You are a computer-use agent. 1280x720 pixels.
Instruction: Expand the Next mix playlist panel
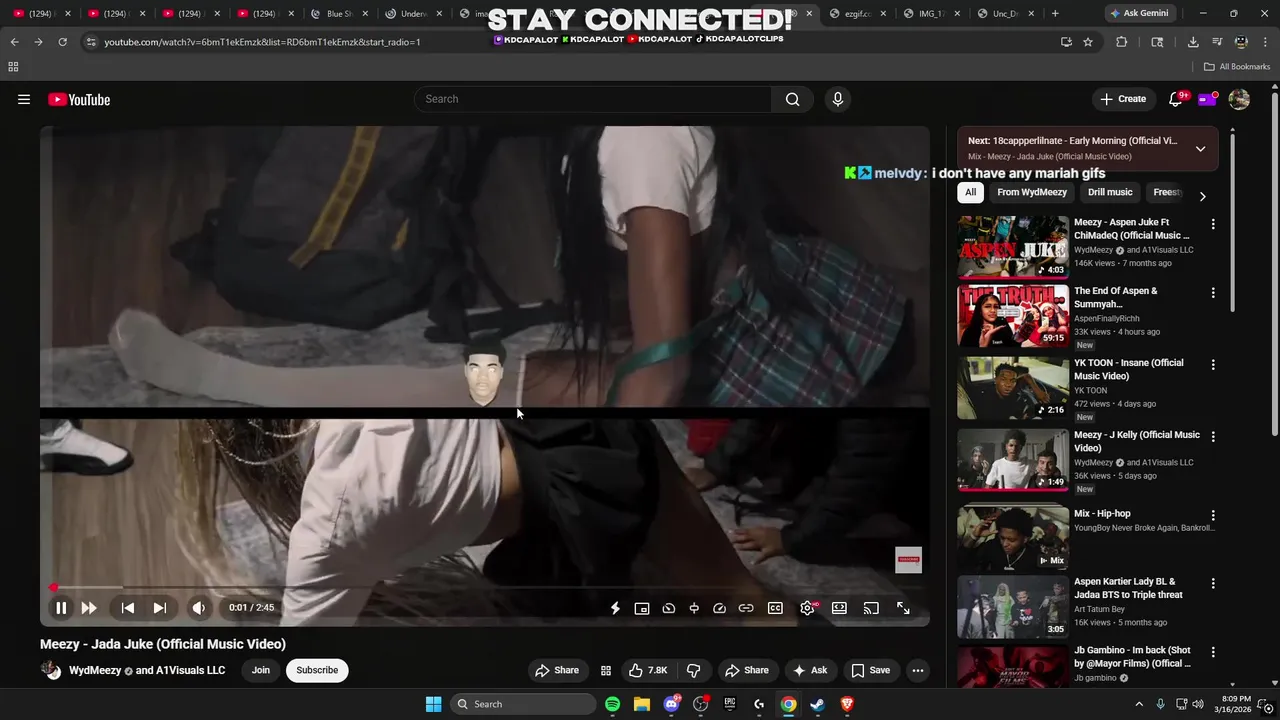[1200, 149]
